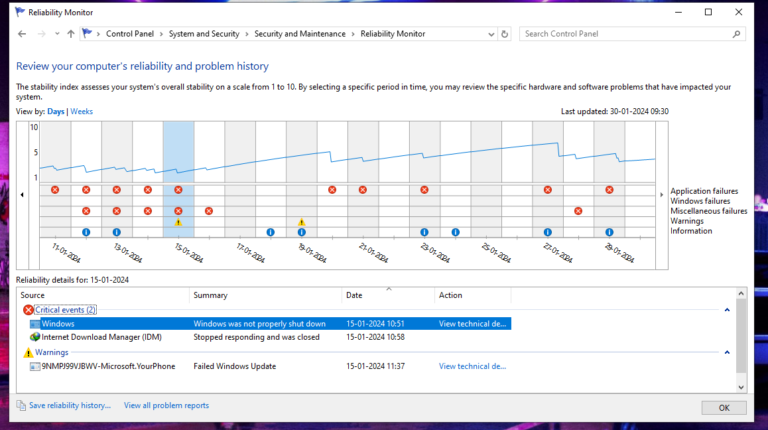Screen dimensions: 768x430
Task: Select application failure icon on 27-01-2024
Action: 548,190
